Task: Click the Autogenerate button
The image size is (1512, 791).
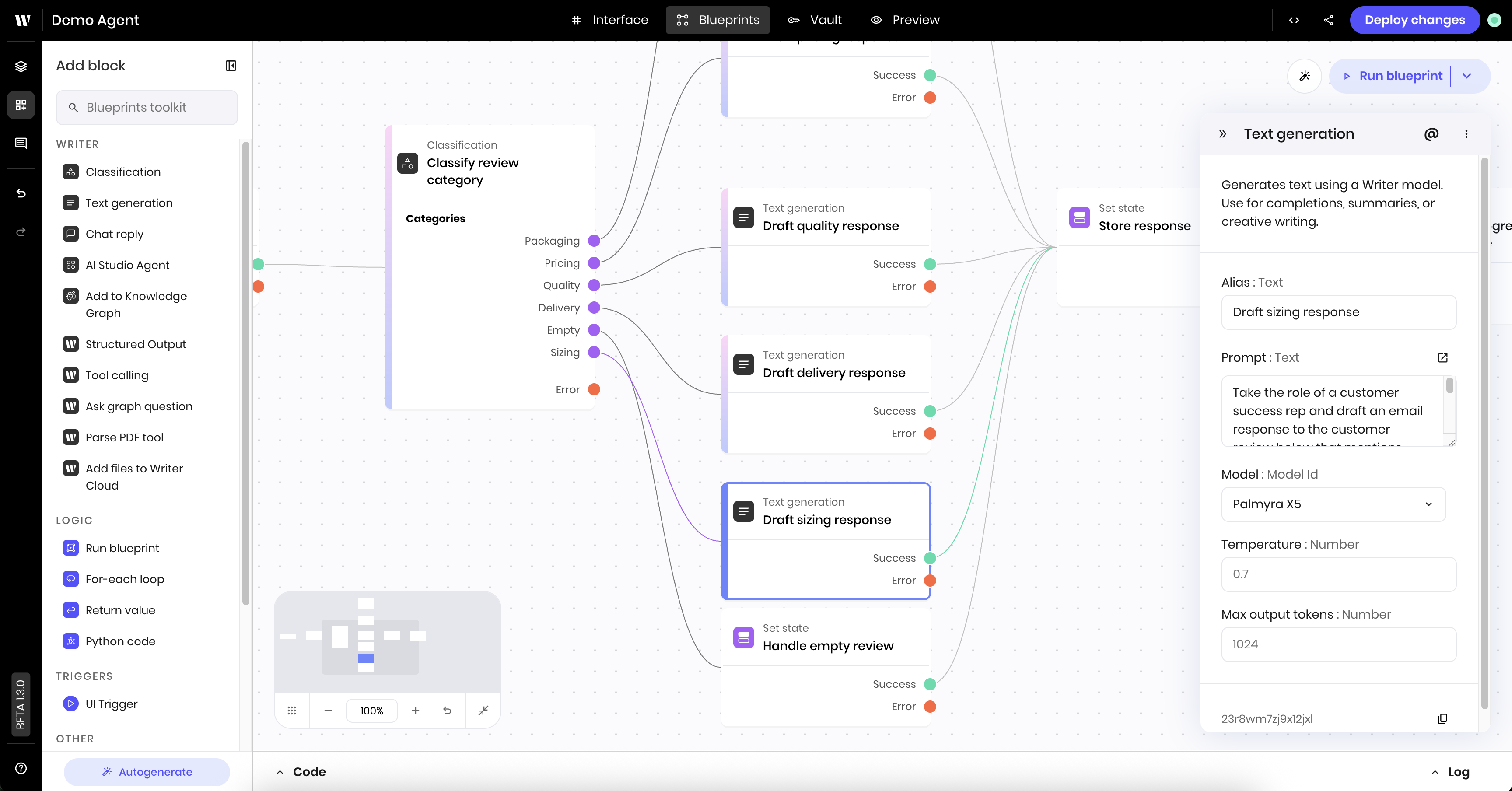Action: click(147, 772)
